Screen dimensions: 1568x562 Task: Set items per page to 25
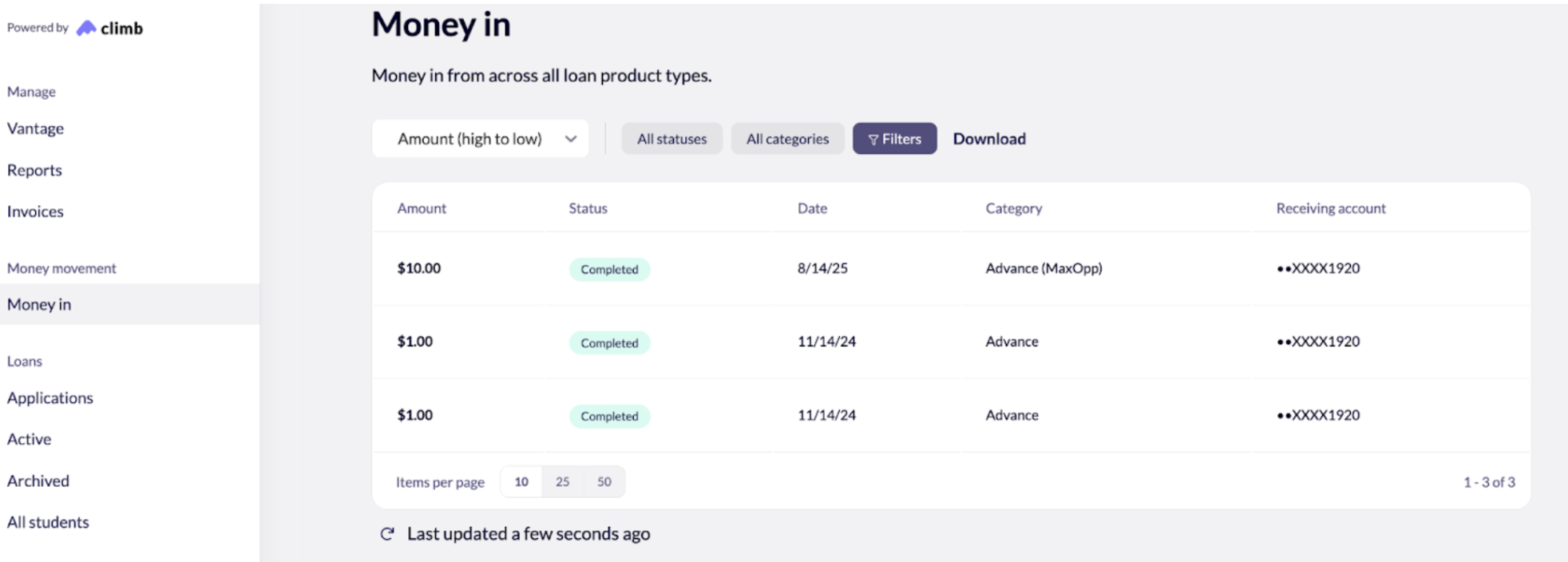point(563,482)
